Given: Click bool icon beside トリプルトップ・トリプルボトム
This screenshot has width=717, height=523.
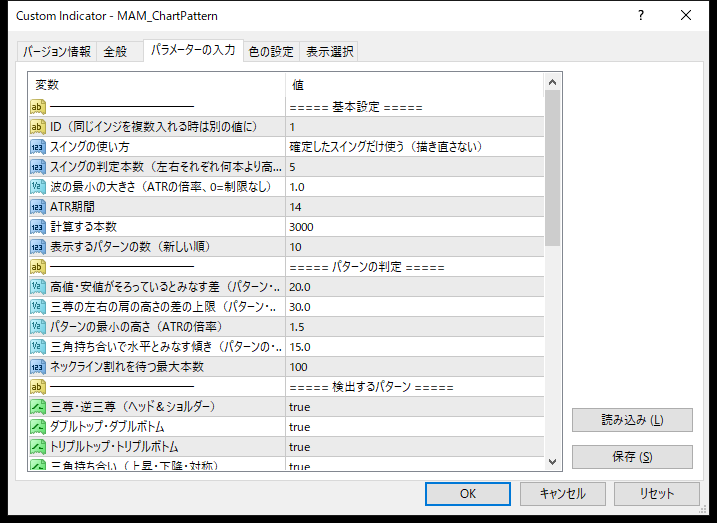Looking at the screenshot, I should [38, 447].
